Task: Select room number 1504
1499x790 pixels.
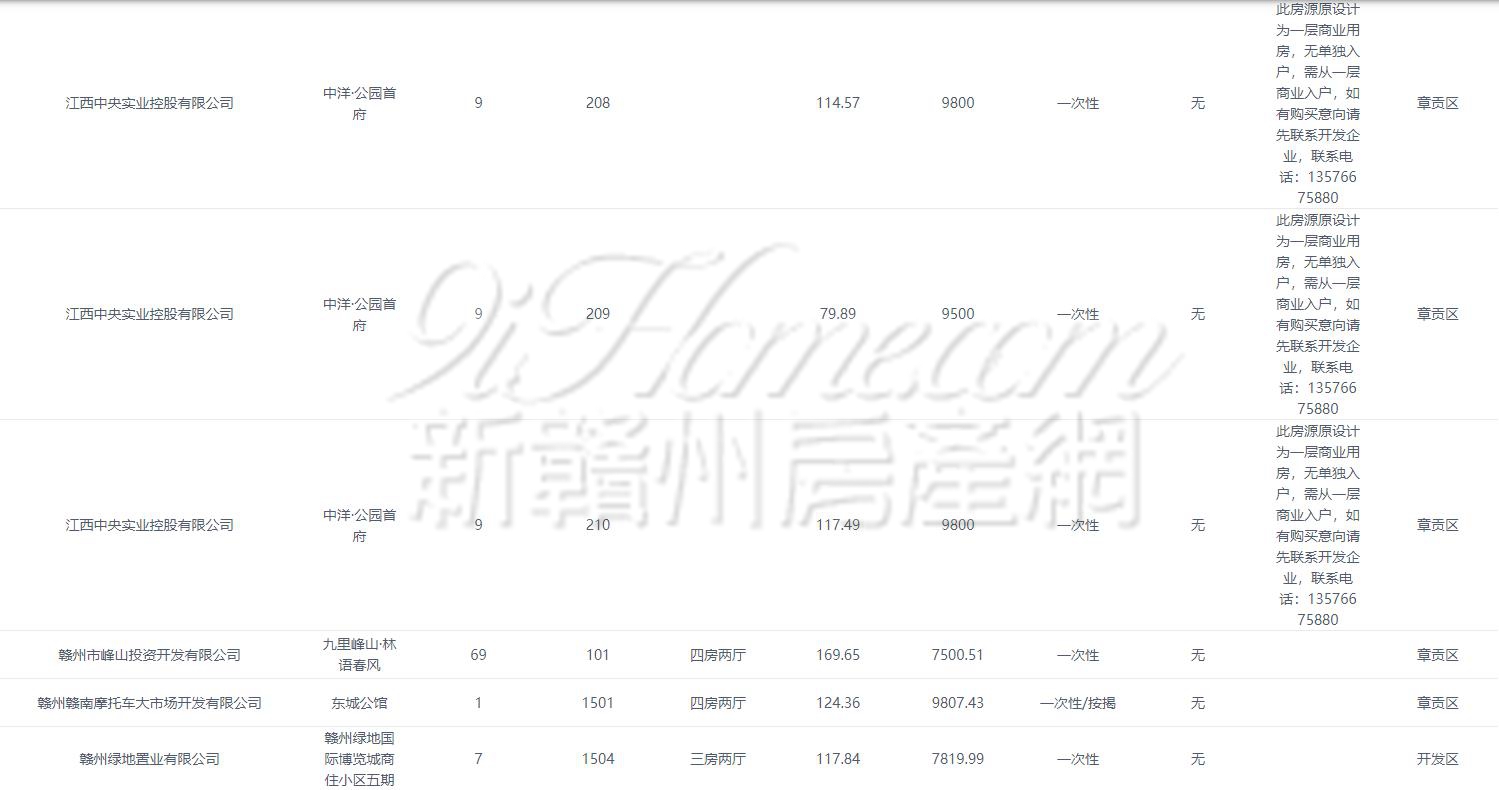Action: pos(597,759)
